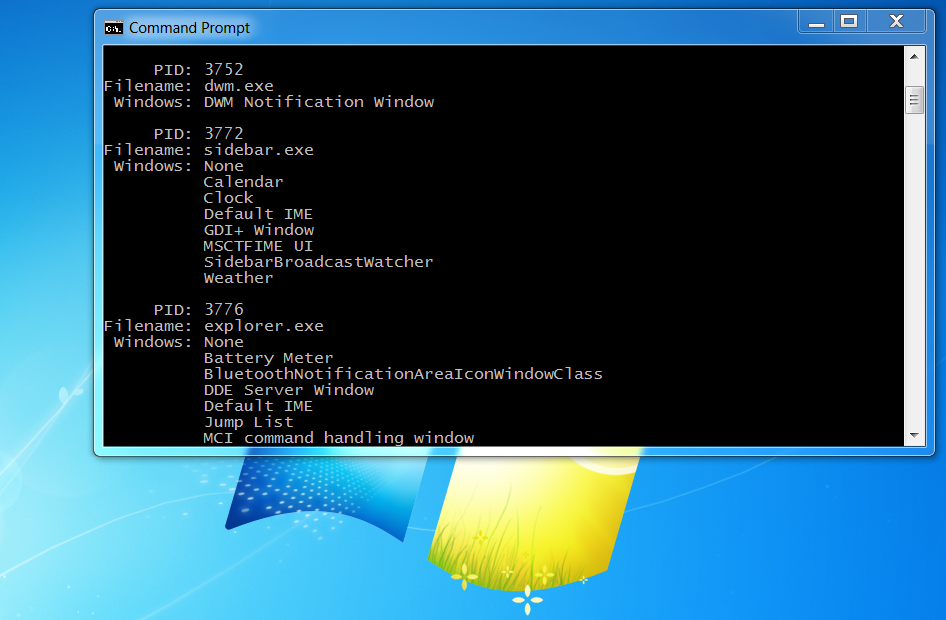Click the scrollbar up arrow
This screenshot has width=946, height=620.
click(x=914, y=57)
